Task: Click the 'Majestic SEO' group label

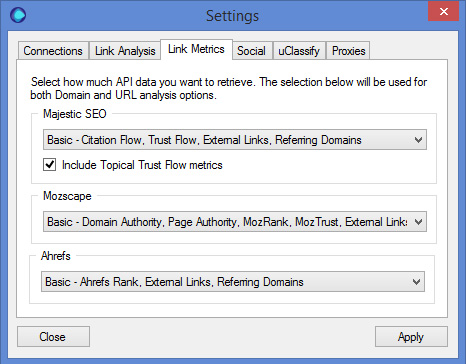Action: click(x=75, y=114)
